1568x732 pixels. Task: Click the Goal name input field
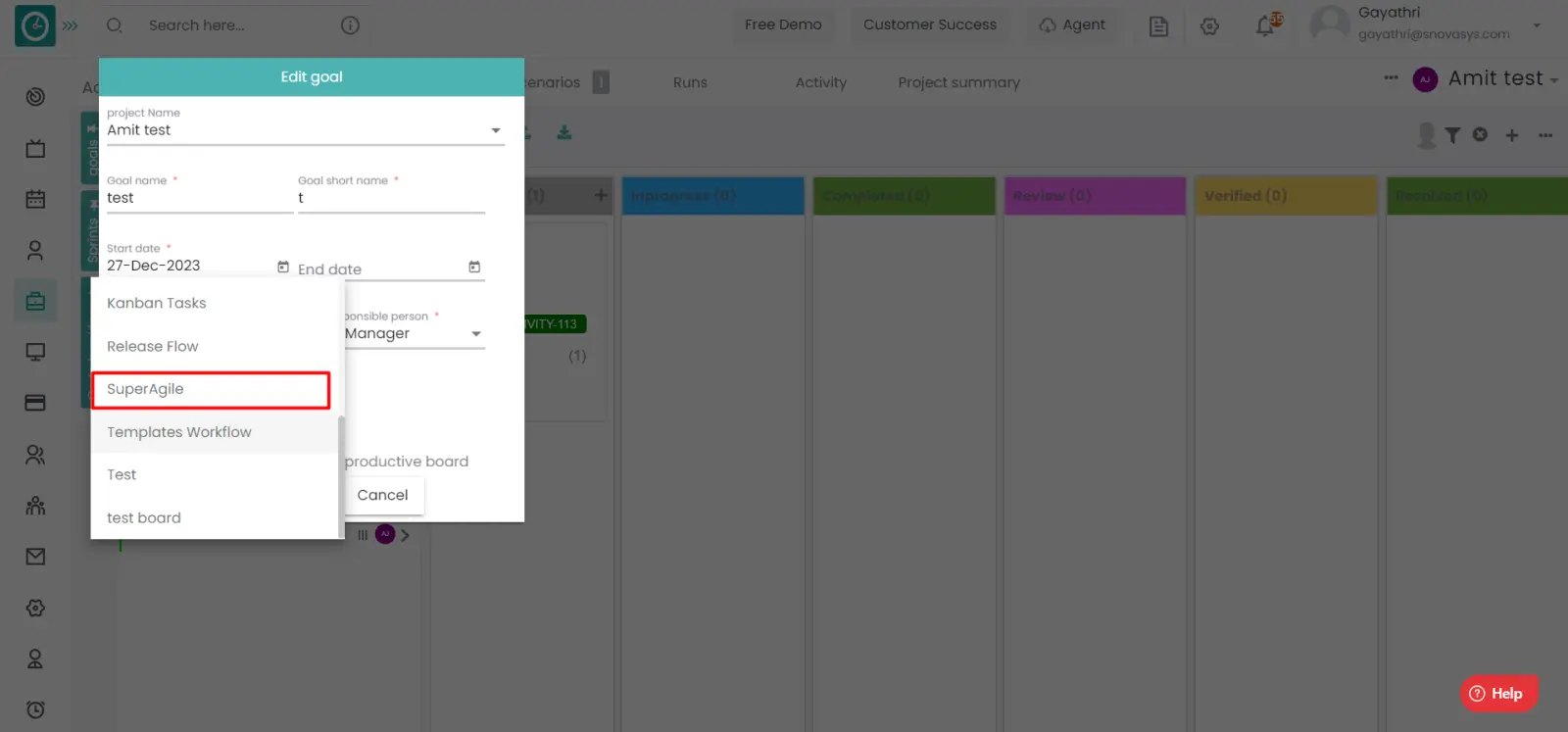pyautogui.click(x=200, y=198)
